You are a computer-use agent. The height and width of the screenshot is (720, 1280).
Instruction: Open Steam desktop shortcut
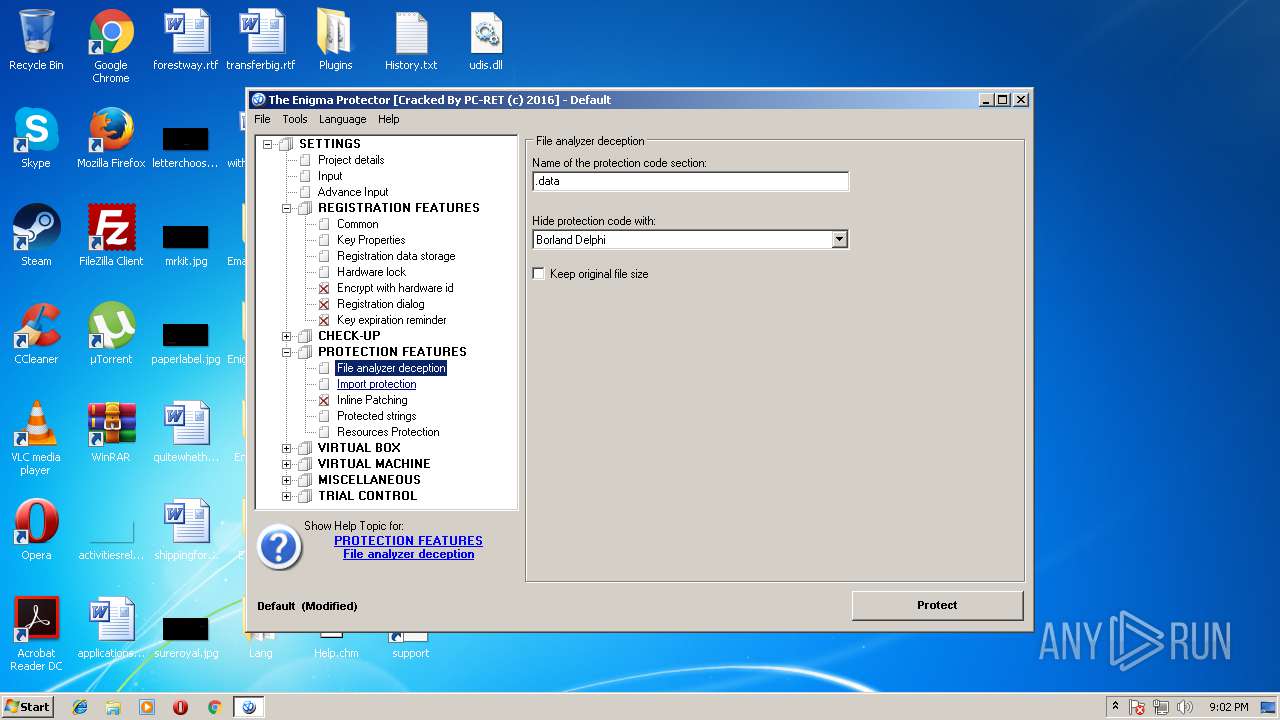click(x=36, y=236)
